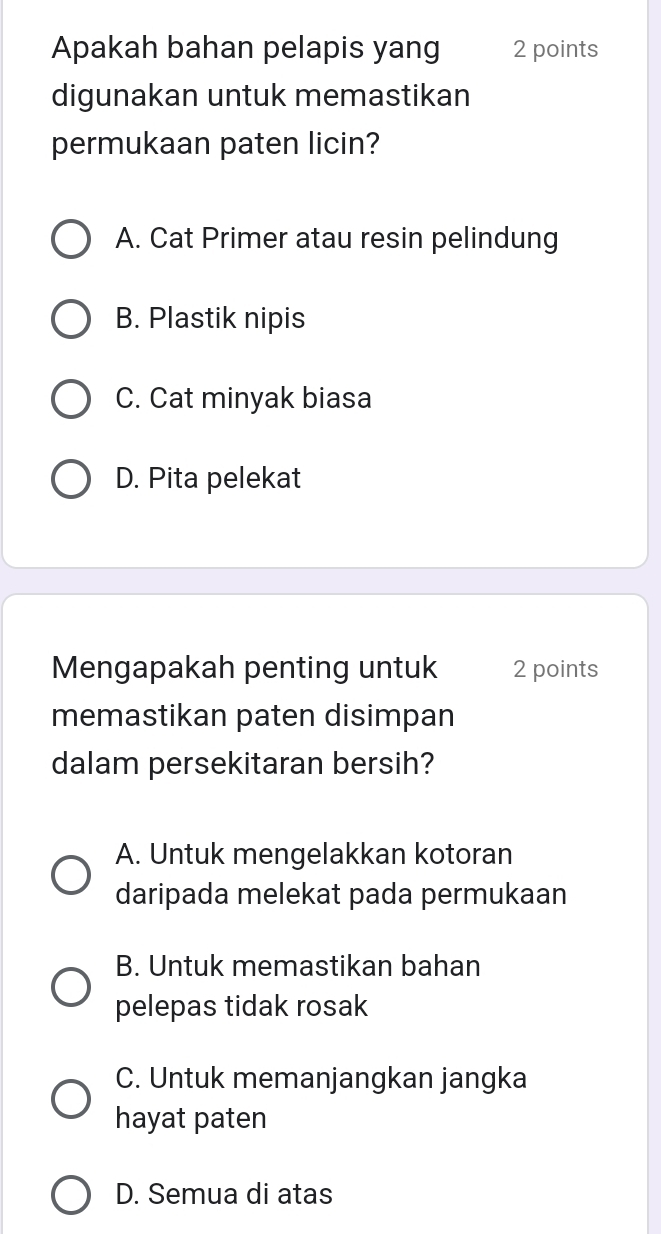Click the label 'C. Untuk memanjangkan jangka hayat paten'
Screen dimensions: 661x1234
point(321,1098)
